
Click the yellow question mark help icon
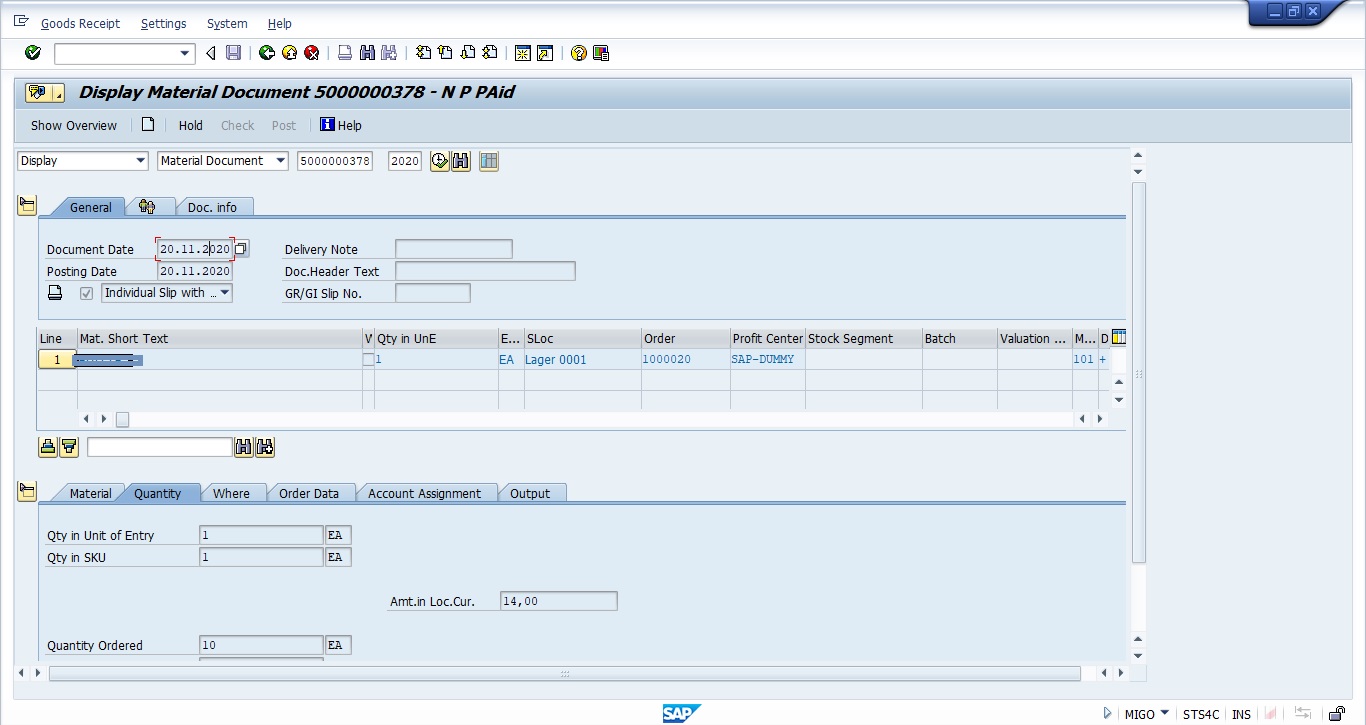point(578,53)
